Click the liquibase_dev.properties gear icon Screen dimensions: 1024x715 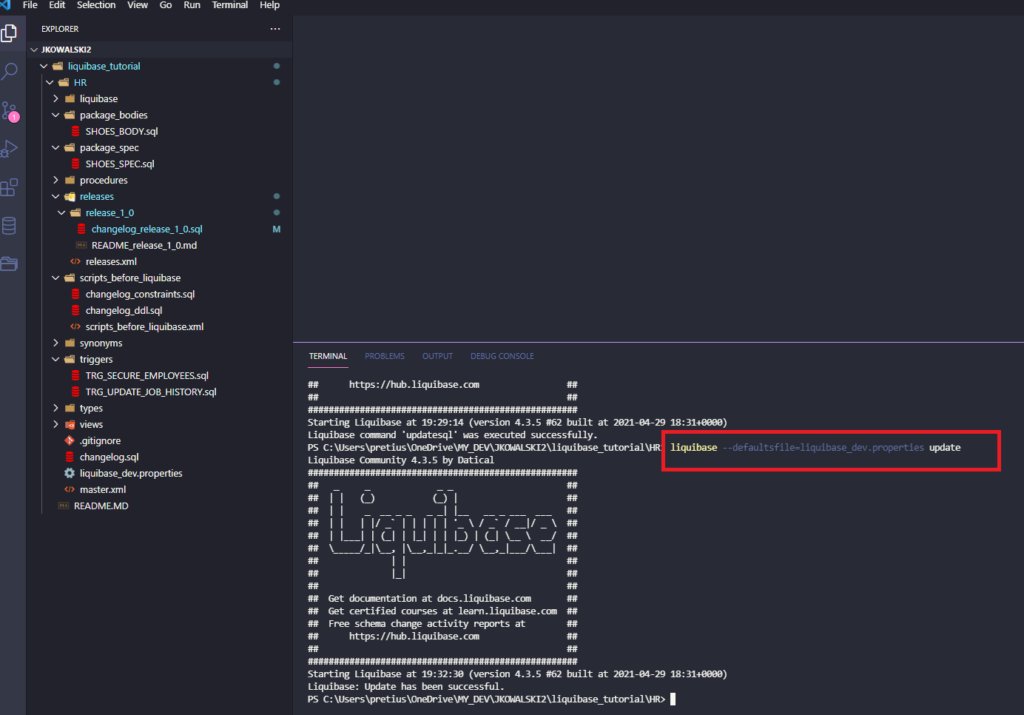point(70,473)
